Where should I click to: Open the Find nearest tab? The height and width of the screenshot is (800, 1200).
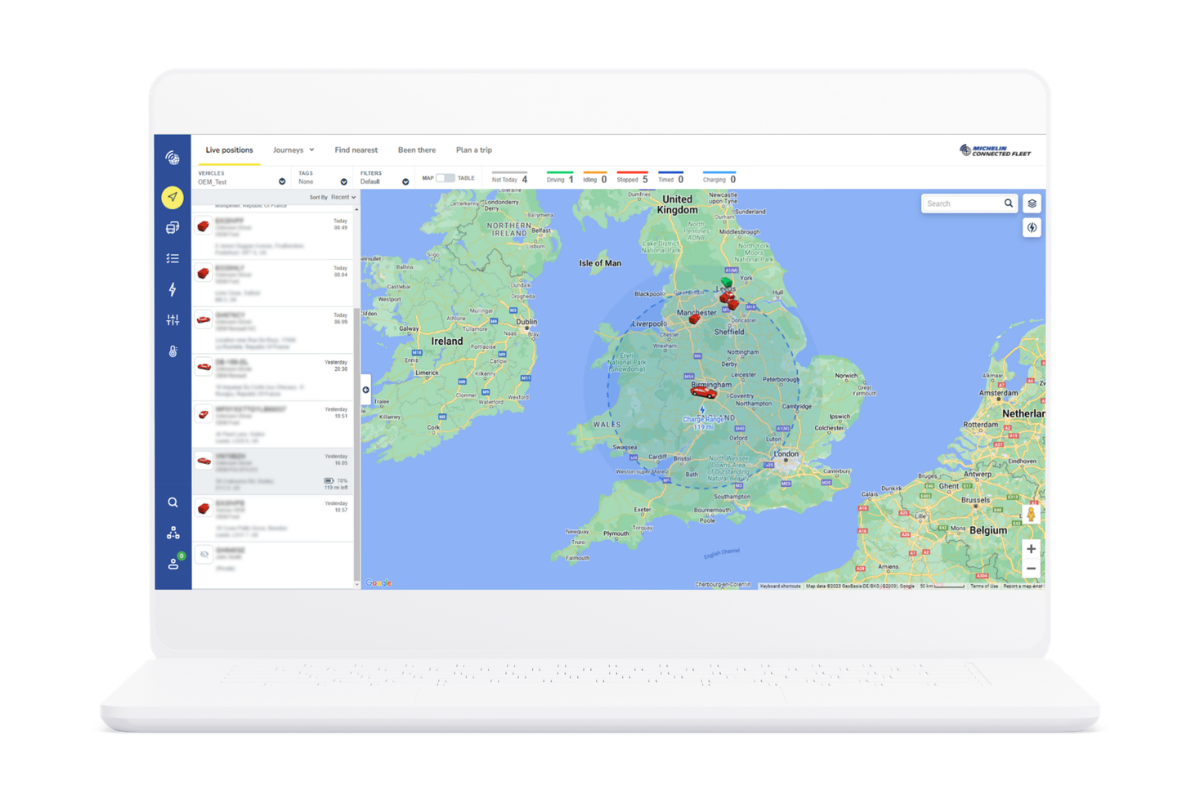coord(356,150)
